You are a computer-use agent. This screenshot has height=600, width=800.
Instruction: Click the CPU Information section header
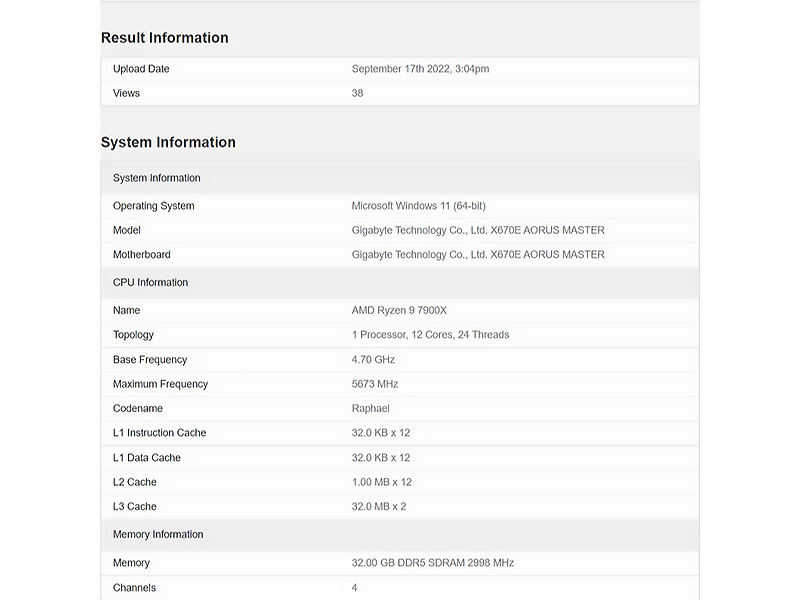(x=400, y=283)
